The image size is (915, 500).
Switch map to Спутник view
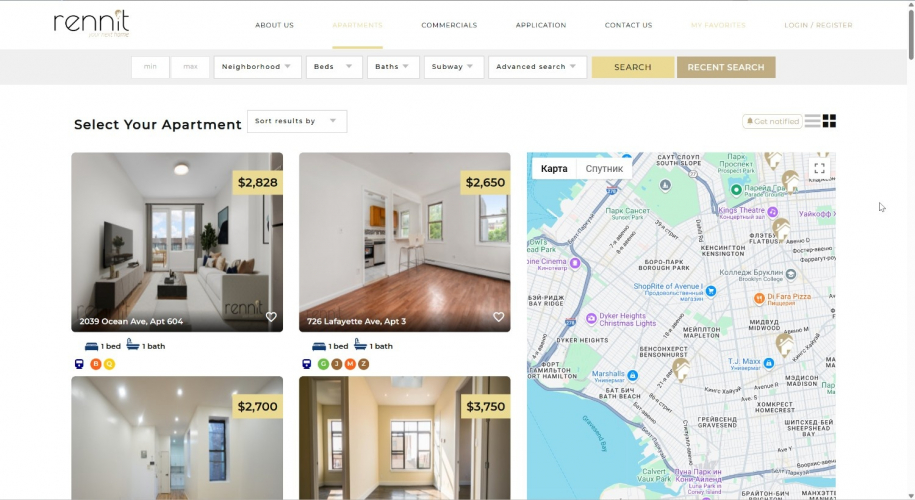604,169
